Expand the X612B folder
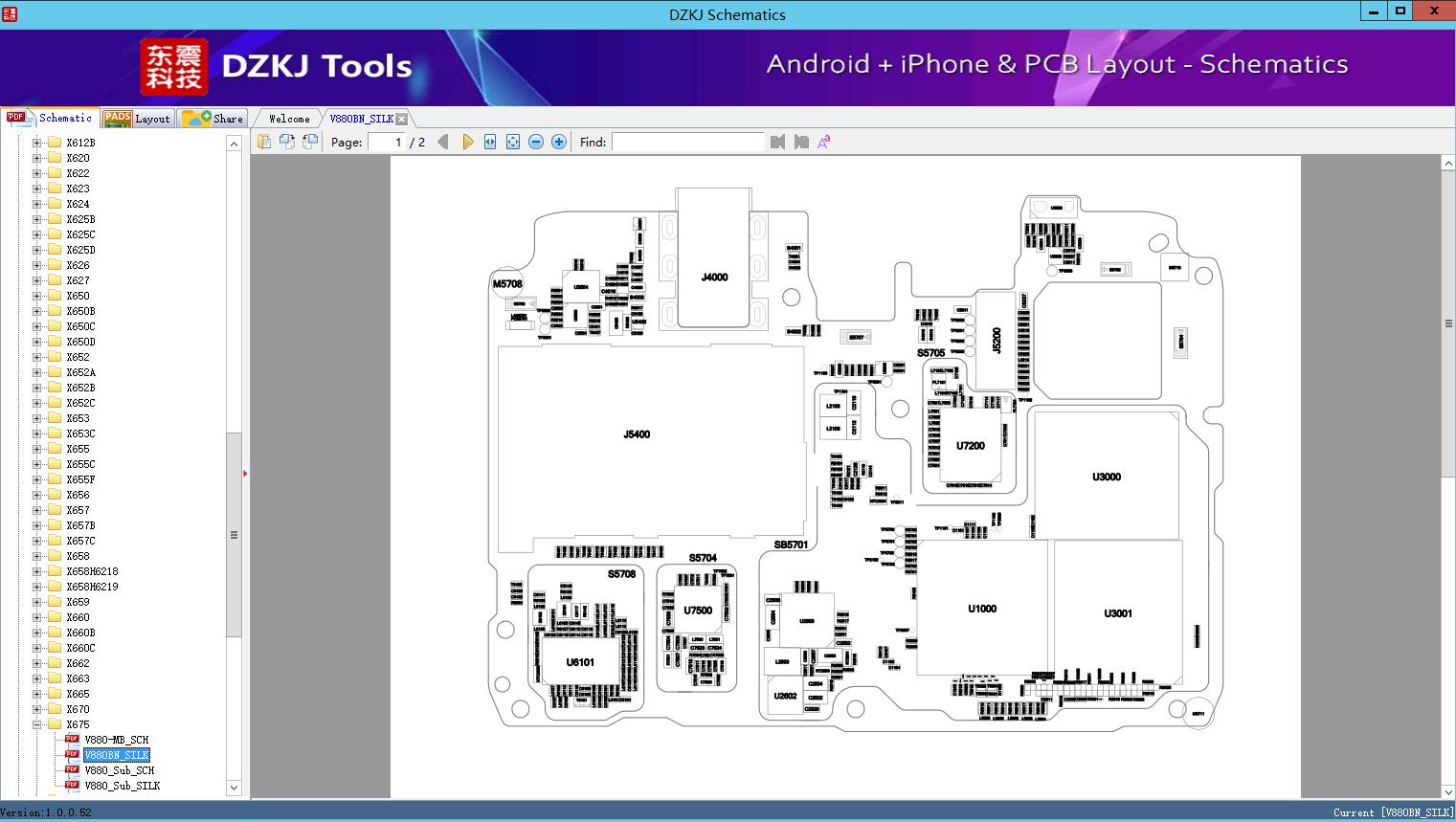Image resolution: width=1456 pixels, height=822 pixels. (37, 143)
